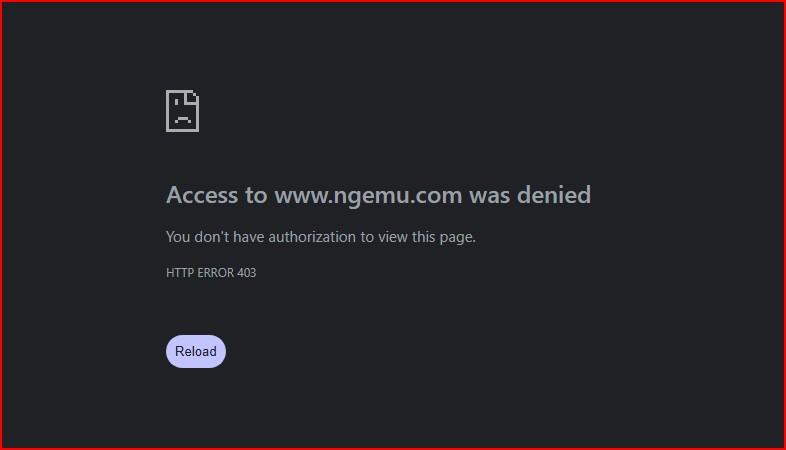Viewport: 786px width, 450px height.
Task: Click the word 'don't' in the message
Action: click(212, 237)
